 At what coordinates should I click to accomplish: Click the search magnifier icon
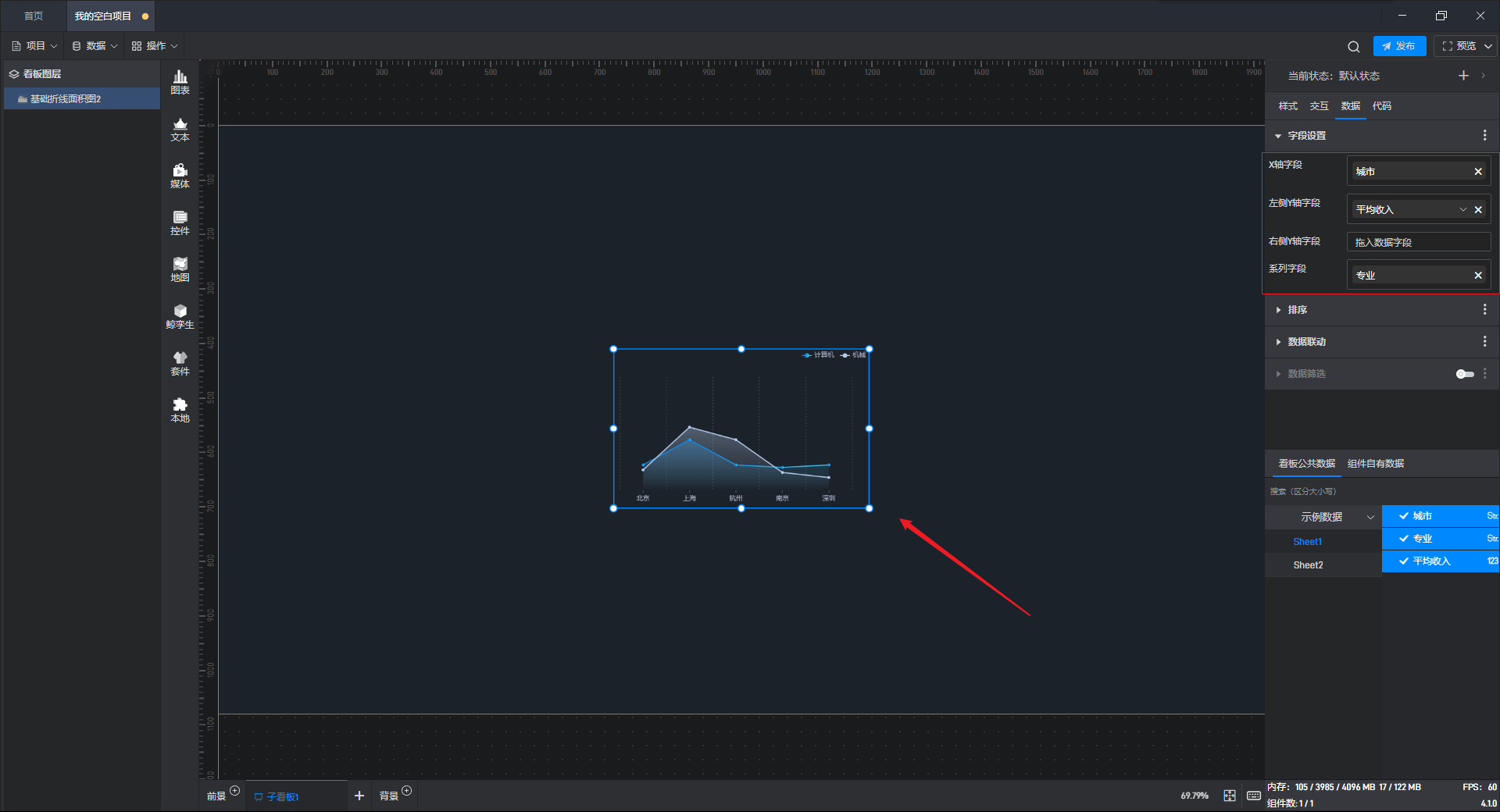click(1354, 46)
